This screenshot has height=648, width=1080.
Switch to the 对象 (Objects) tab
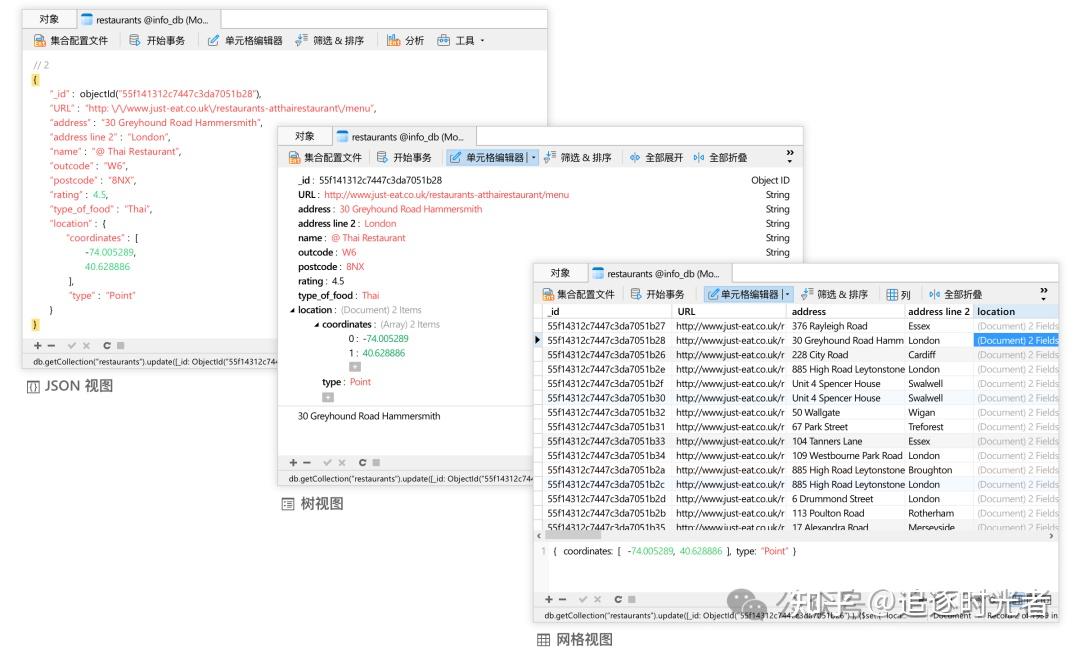pyautogui.click(x=50, y=17)
